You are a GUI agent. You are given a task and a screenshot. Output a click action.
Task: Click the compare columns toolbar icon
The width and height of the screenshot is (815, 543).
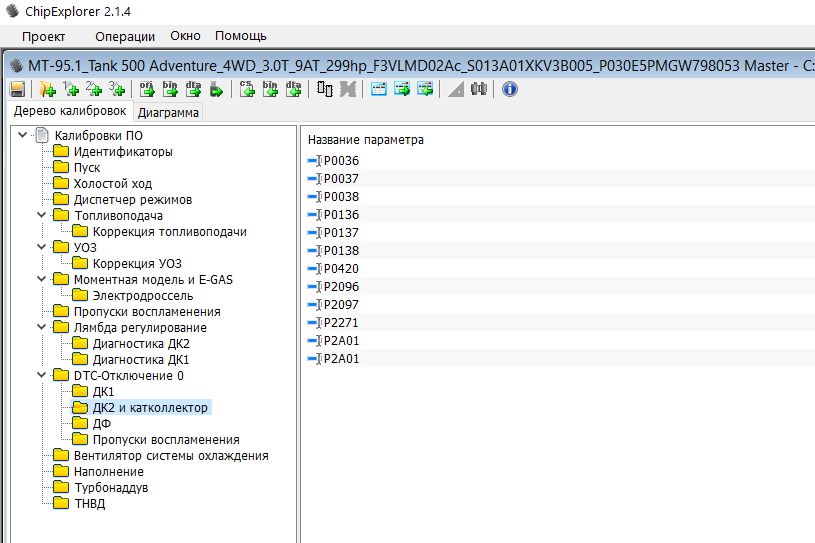[x=324, y=89]
